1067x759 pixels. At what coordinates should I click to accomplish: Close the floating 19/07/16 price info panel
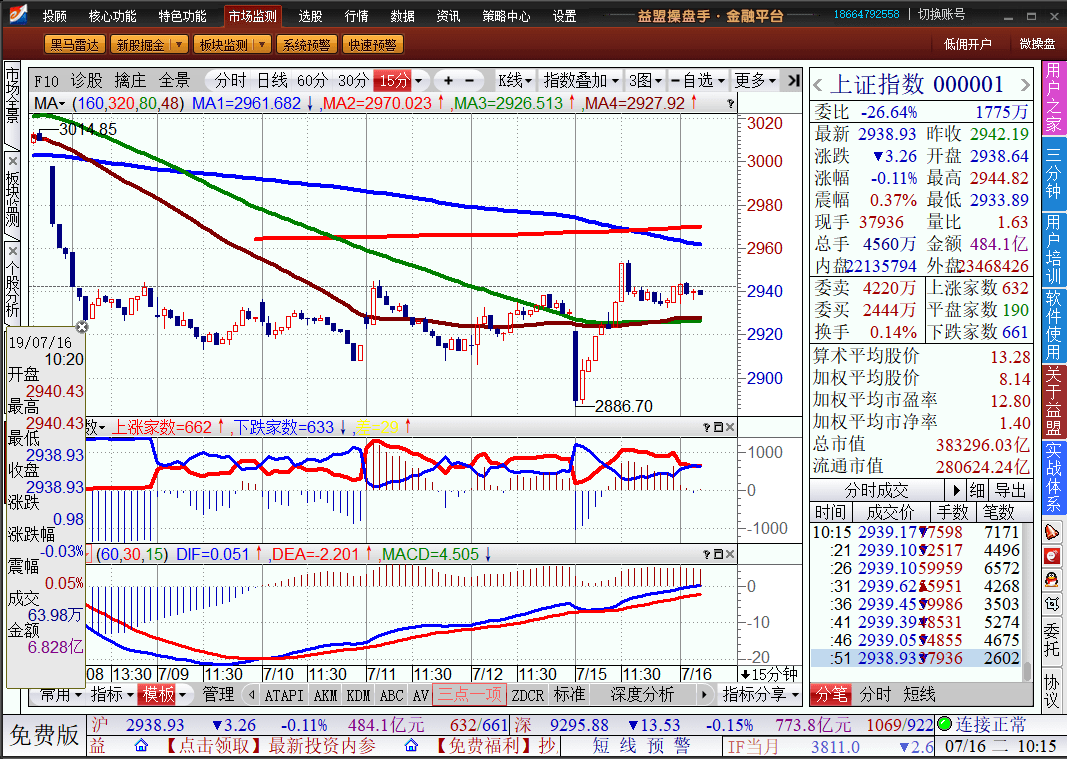pos(82,327)
